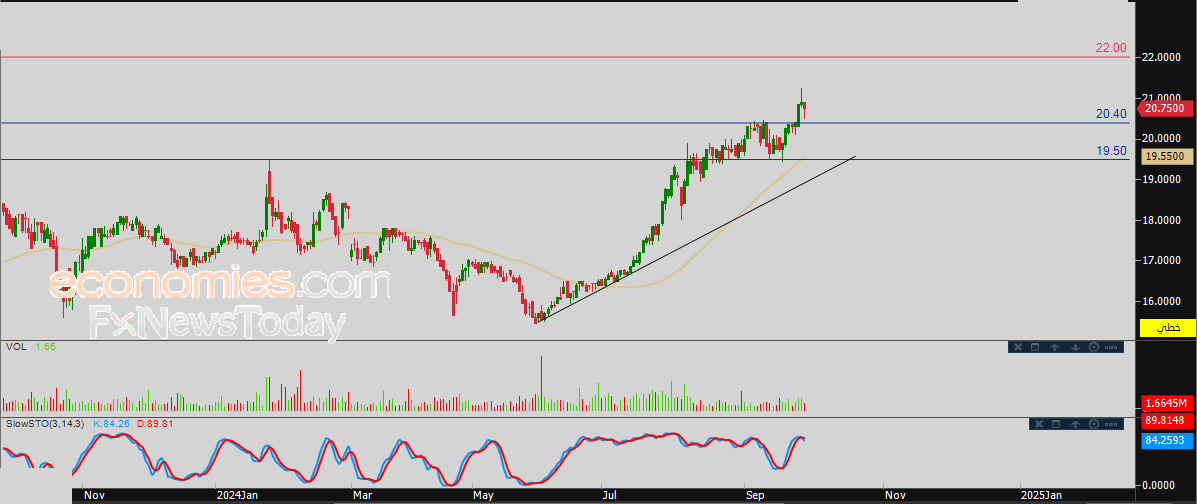This screenshot has height=504, width=1197.
Task: Select the red 22.00 resistance line label
Action: click(x=1111, y=47)
